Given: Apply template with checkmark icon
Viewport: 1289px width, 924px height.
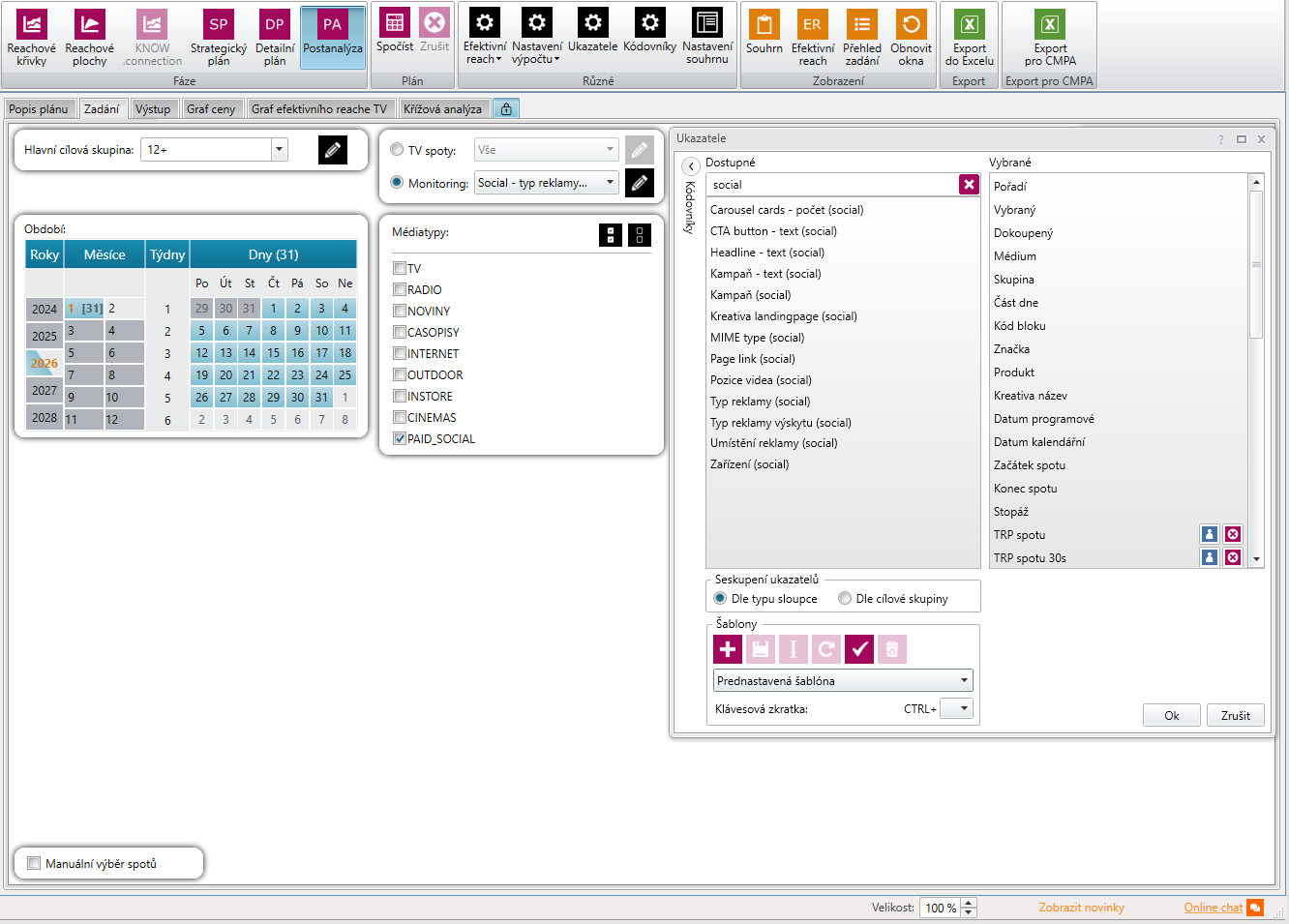Looking at the screenshot, I should [859, 649].
